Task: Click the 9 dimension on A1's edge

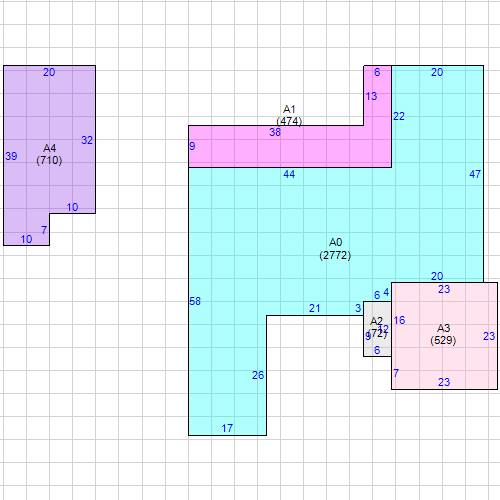Action: pos(192,146)
